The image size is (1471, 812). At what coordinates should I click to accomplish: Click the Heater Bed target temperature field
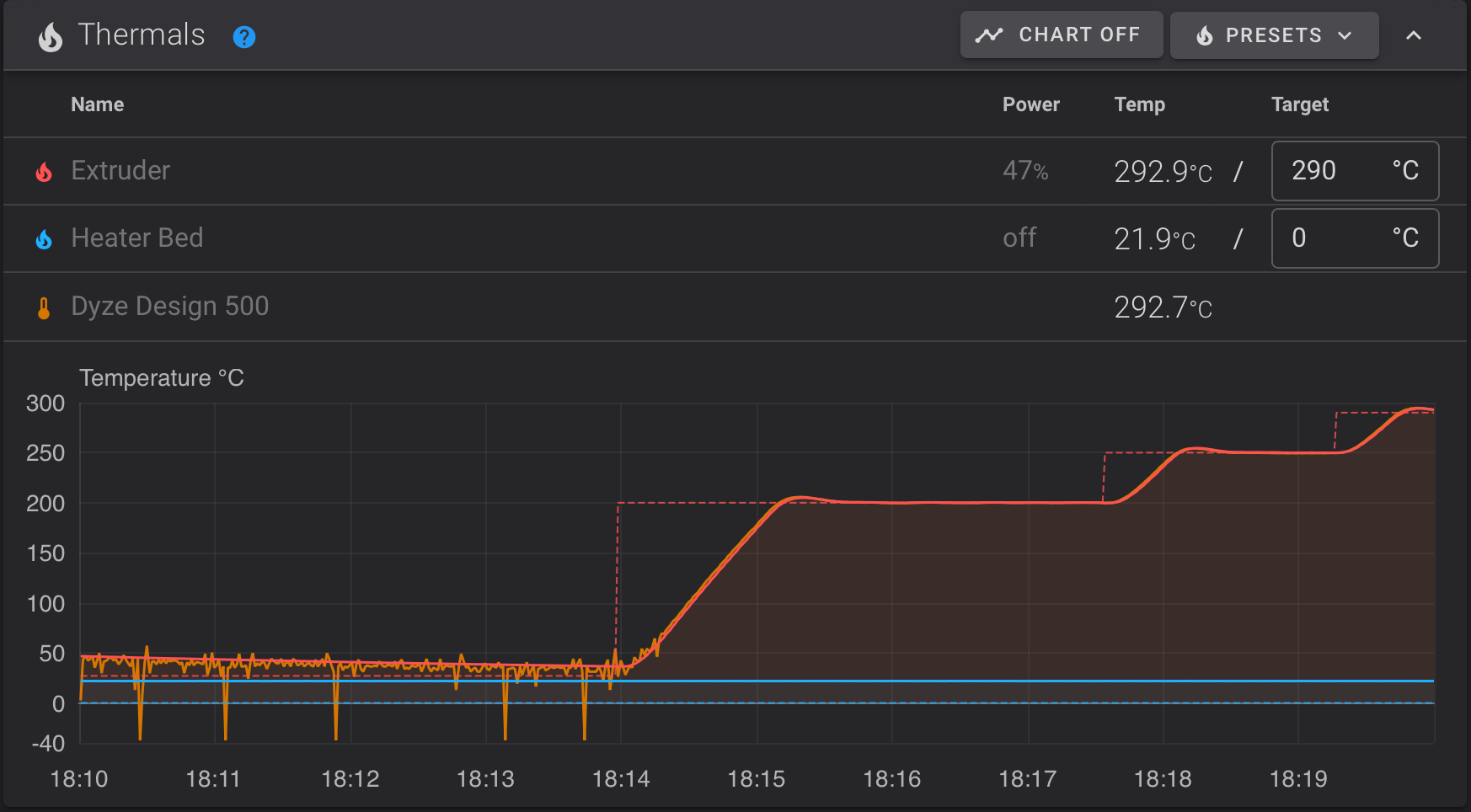tap(1355, 238)
